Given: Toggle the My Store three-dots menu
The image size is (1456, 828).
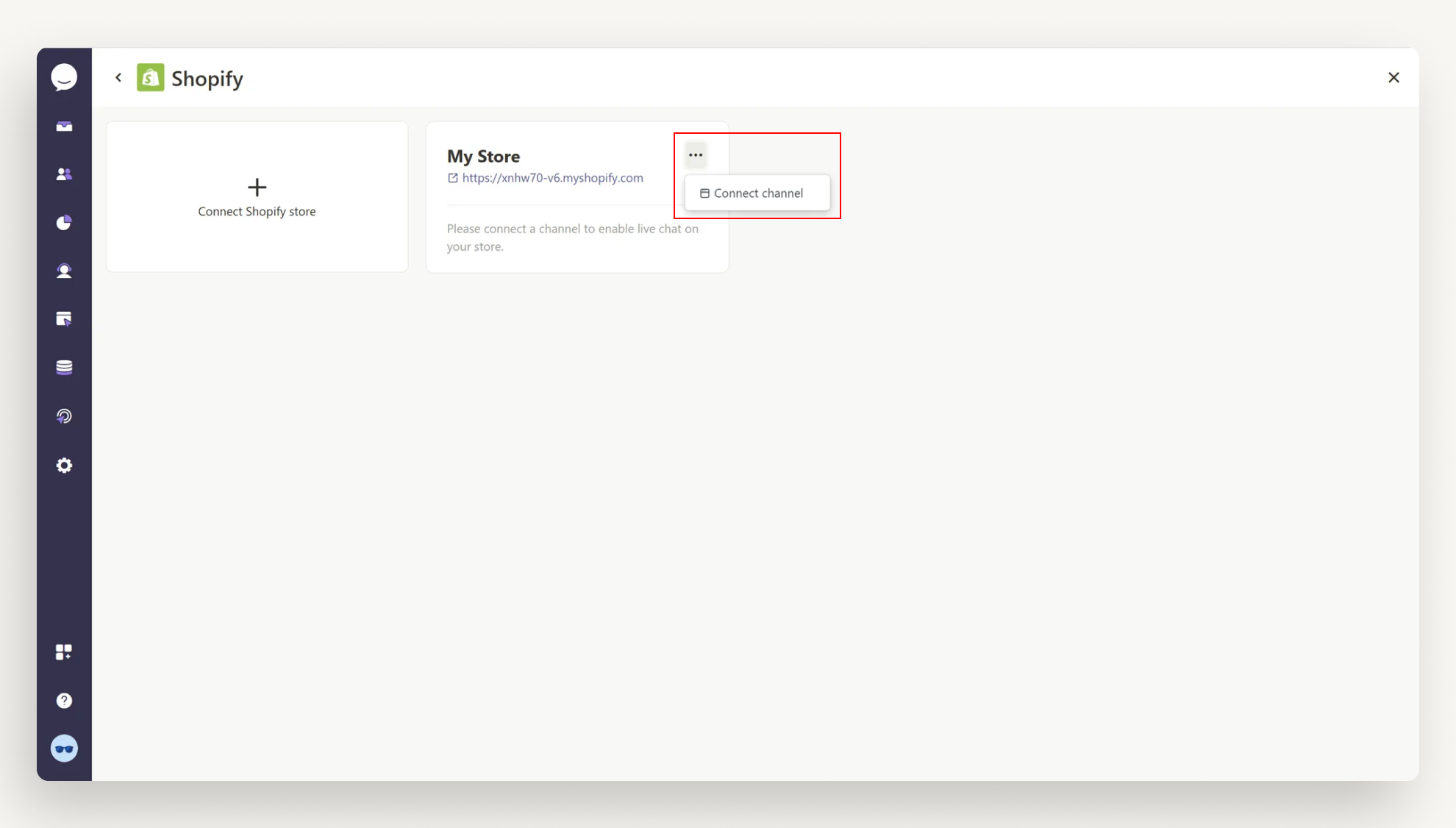Looking at the screenshot, I should [696, 155].
